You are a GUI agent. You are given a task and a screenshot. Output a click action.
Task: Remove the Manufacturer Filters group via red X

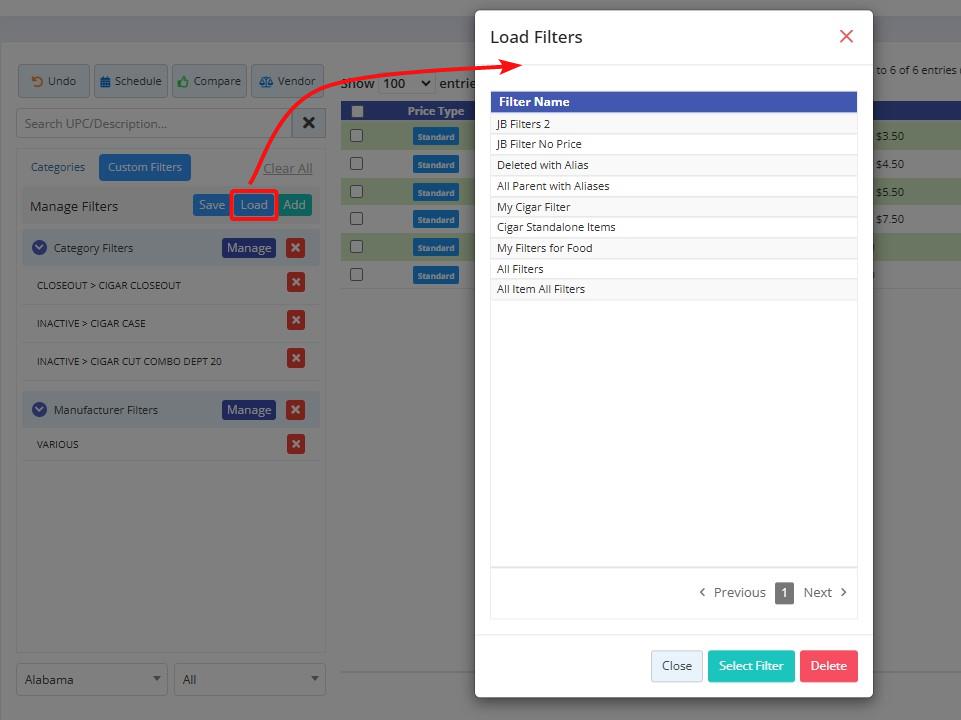coord(295,409)
